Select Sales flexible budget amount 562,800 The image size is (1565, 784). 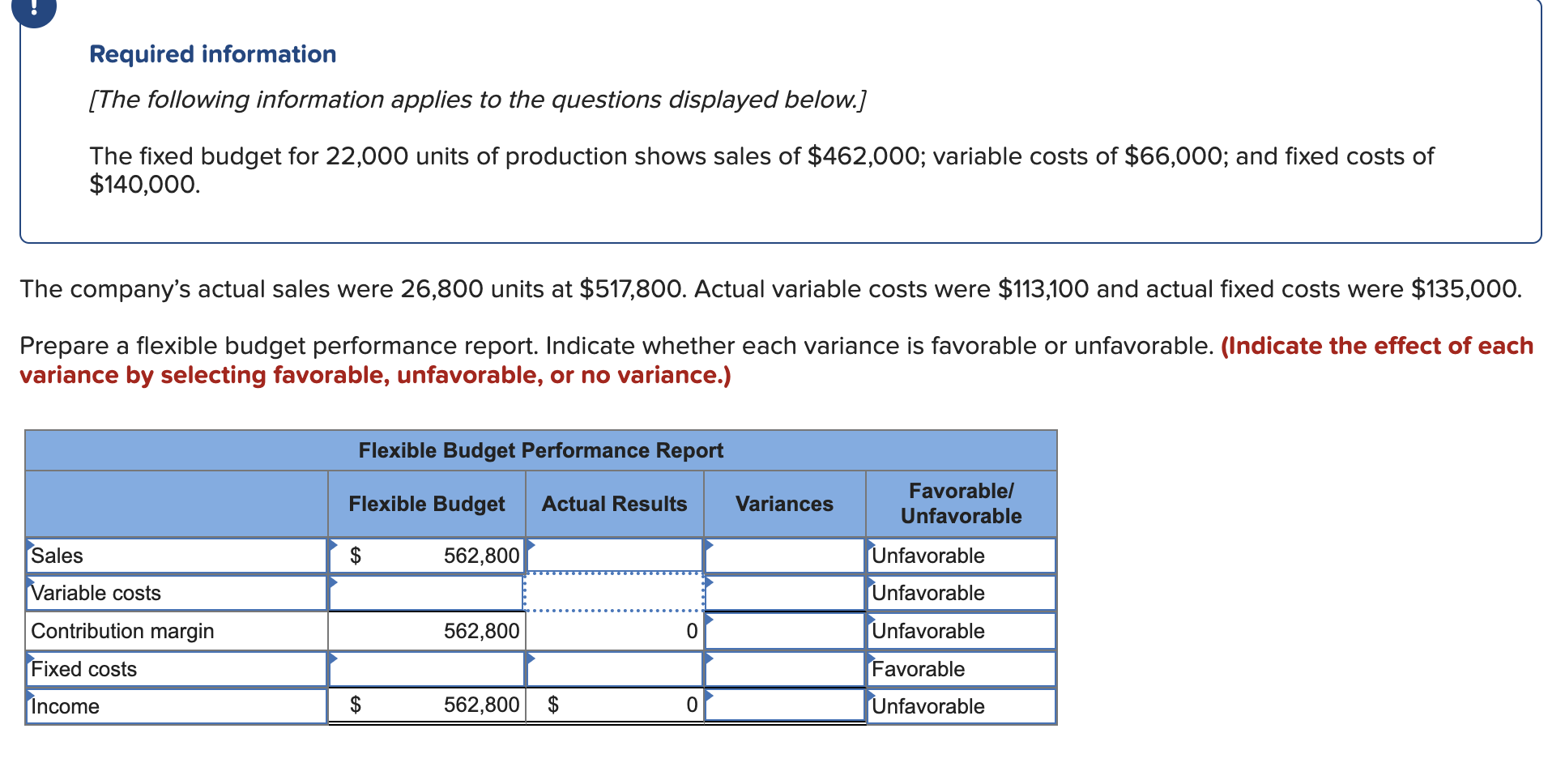(x=427, y=556)
